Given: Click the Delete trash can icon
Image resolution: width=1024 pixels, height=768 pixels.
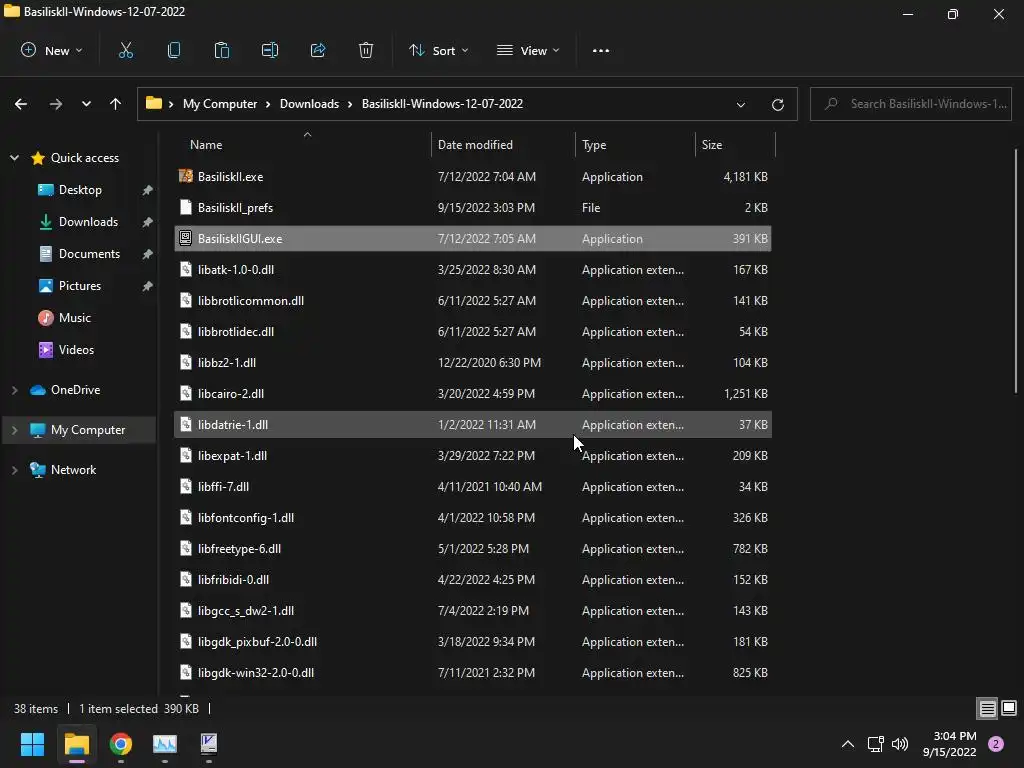Looking at the screenshot, I should (x=366, y=50).
